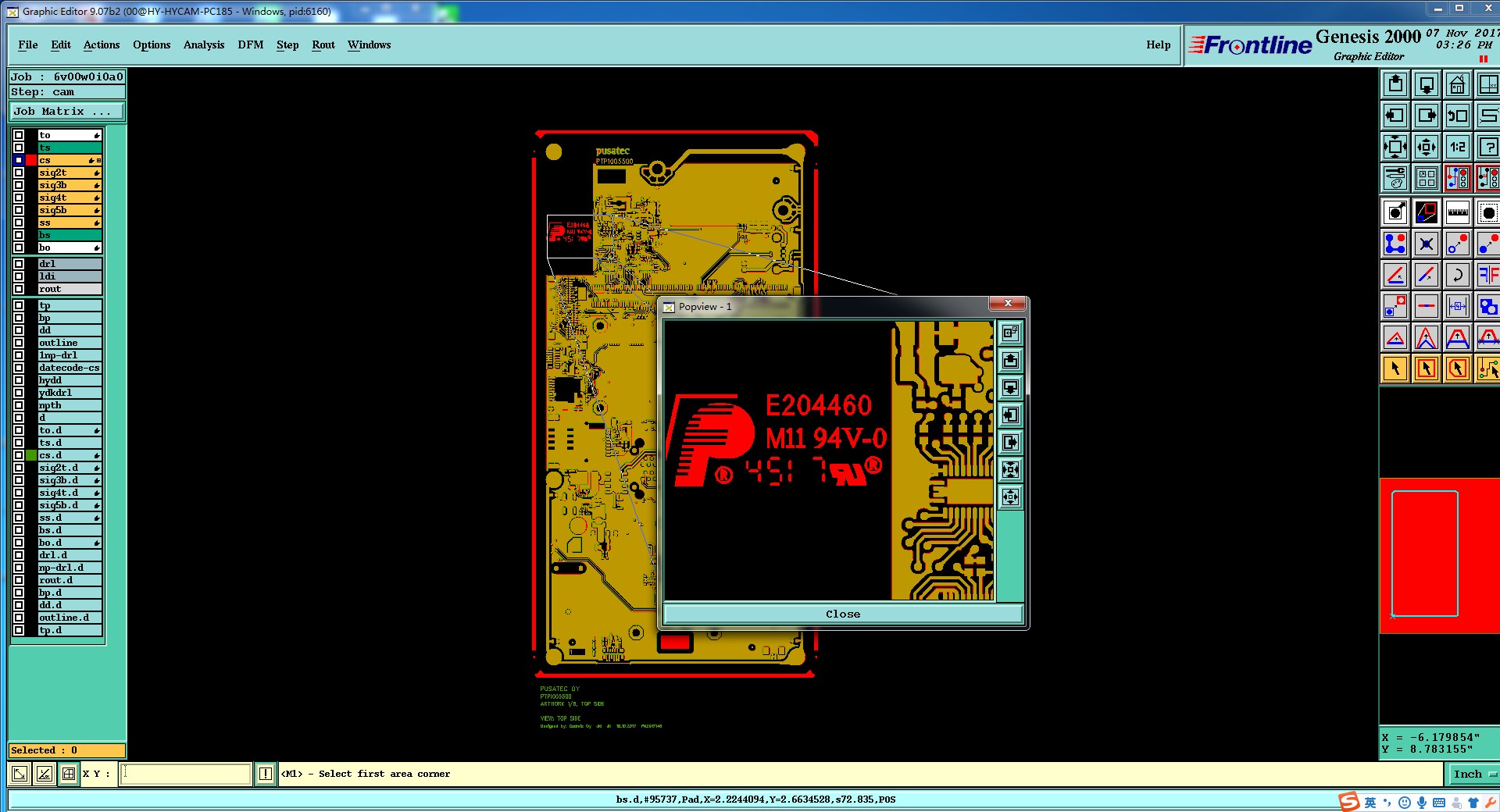
Task: Open the Job Matrix button
Action: coord(66,112)
